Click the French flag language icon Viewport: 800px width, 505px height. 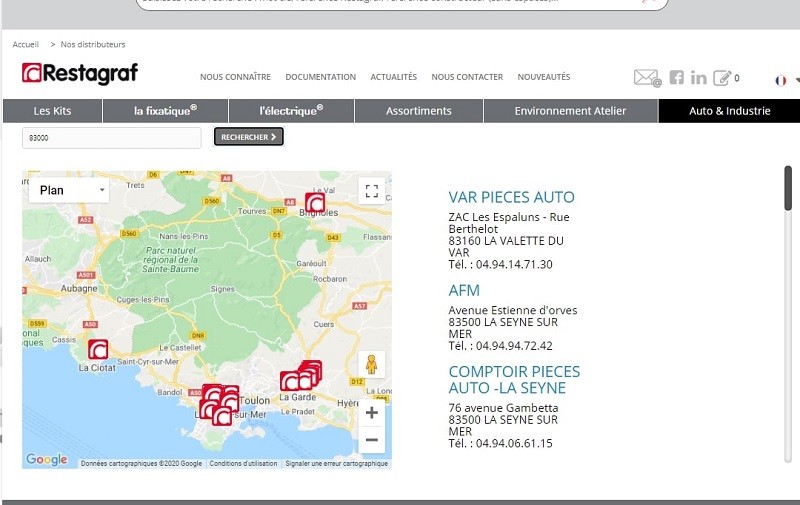[781, 81]
